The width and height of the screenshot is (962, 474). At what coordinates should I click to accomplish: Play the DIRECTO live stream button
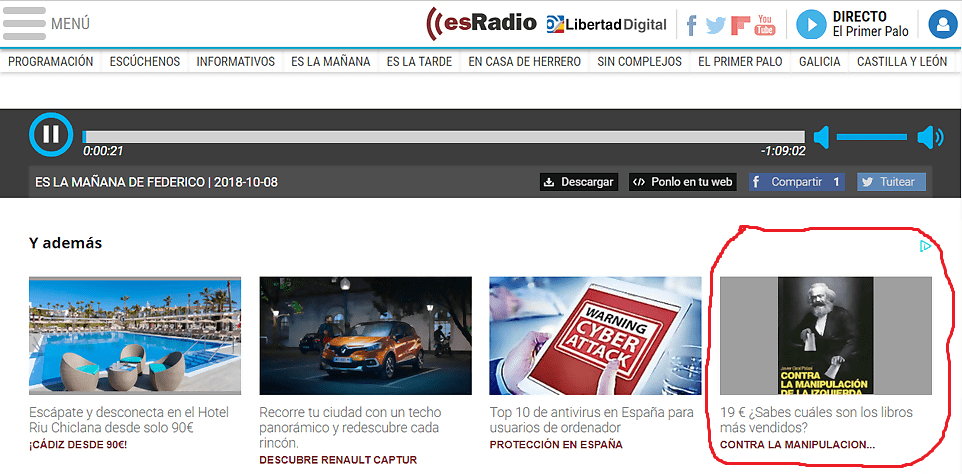click(x=811, y=25)
